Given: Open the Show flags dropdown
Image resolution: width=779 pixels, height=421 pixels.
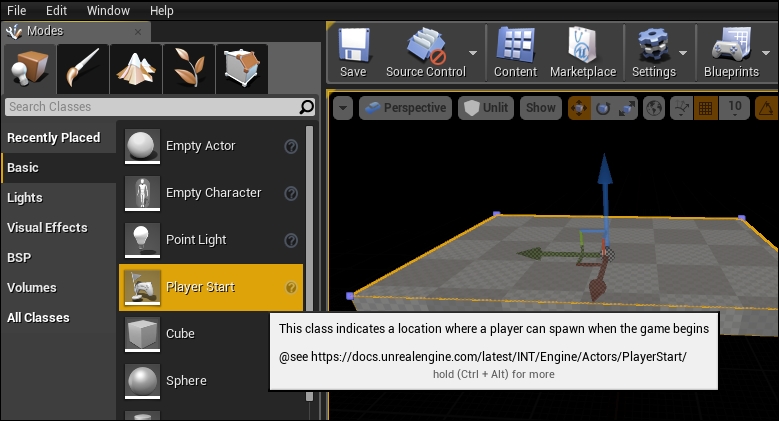Looking at the screenshot, I should pyautogui.click(x=541, y=108).
